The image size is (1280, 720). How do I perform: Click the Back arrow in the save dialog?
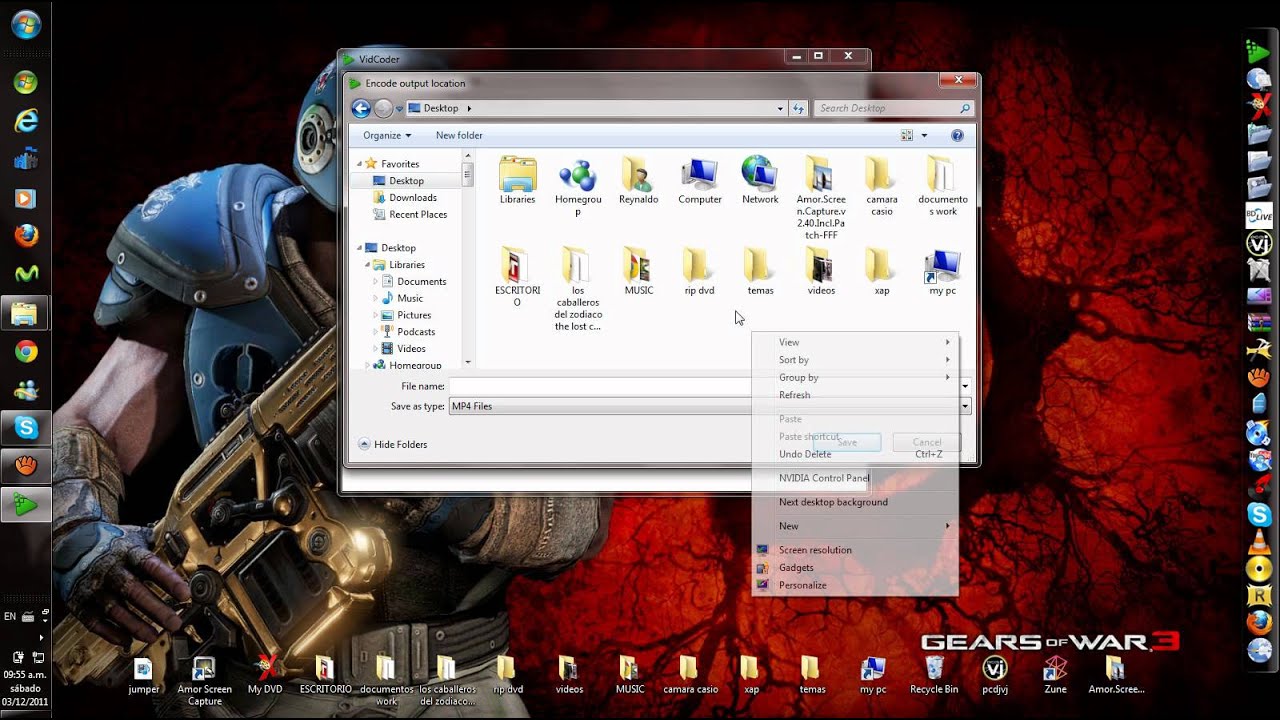362,108
